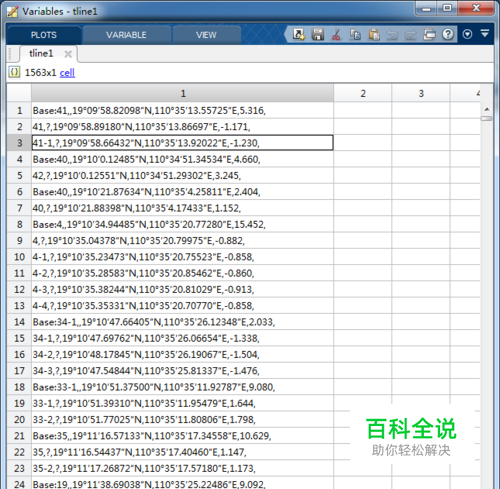The width and height of the screenshot is (500, 489).
Task: Click the circled down-arrow toolbar options icon
Action: [467, 34]
